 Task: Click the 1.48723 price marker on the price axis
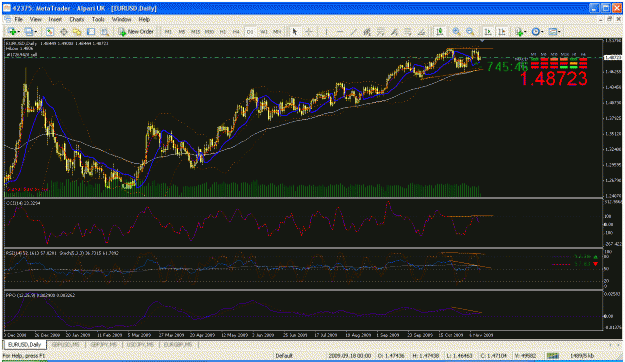click(613, 57)
